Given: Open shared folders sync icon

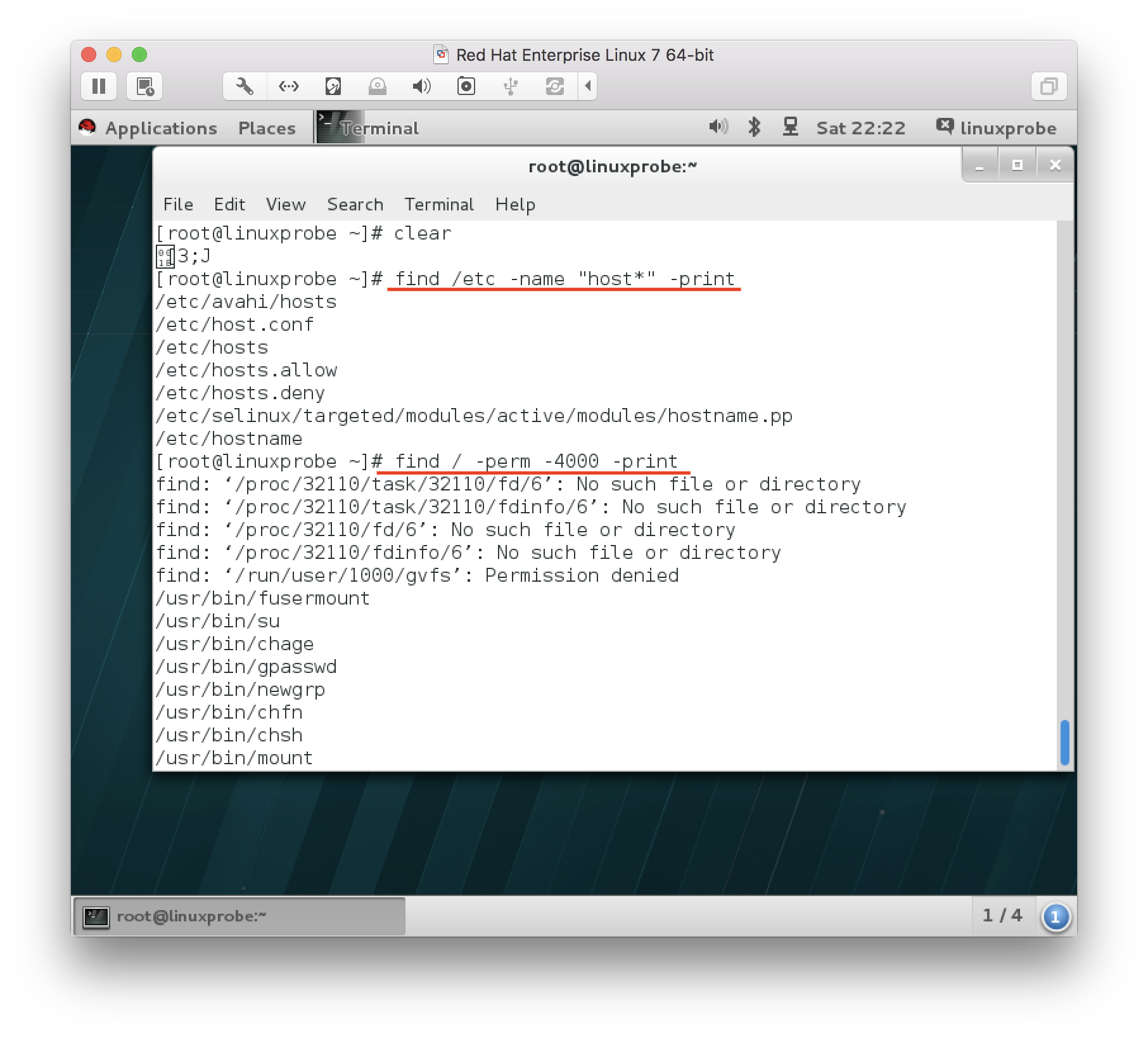Looking at the screenshot, I should (x=555, y=86).
